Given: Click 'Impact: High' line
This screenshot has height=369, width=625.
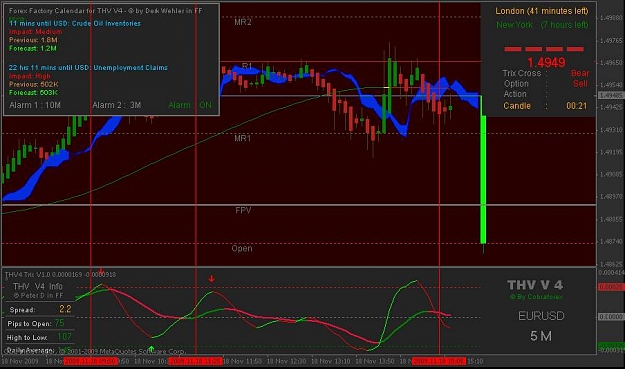Looking at the screenshot, I should 29,76.
